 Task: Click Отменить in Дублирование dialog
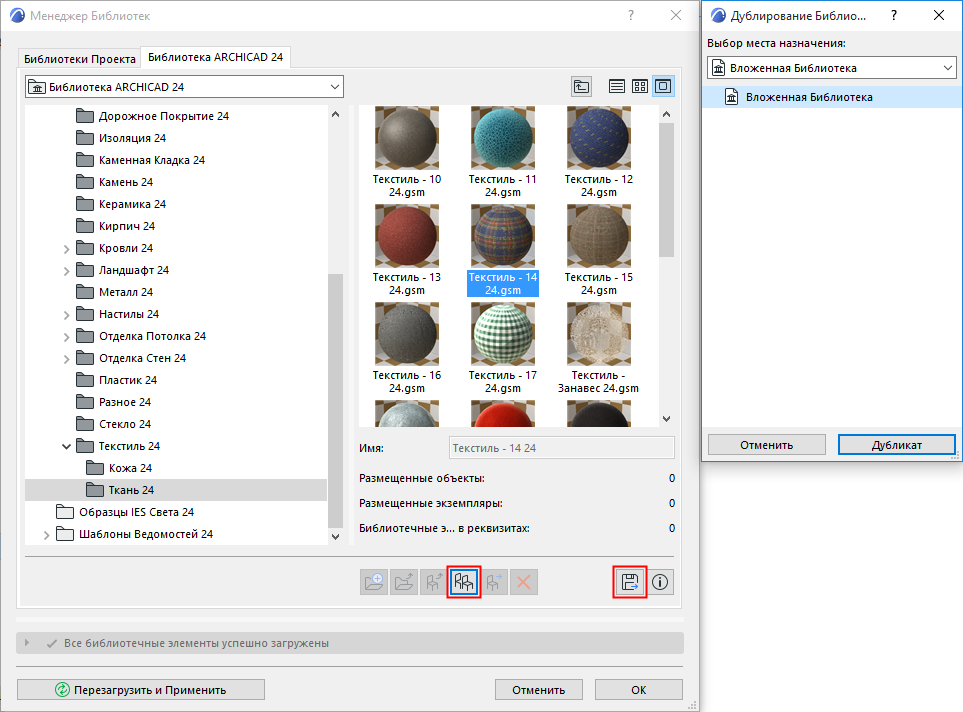tap(766, 445)
